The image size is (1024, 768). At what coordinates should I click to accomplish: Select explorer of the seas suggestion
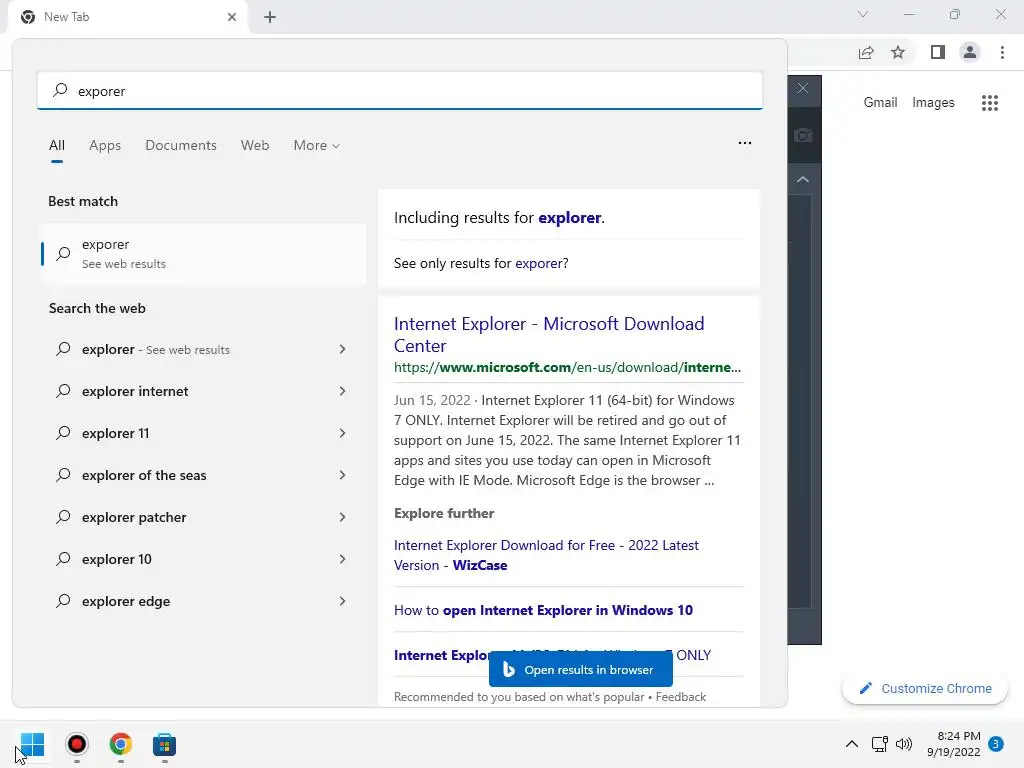pos(189,475)
